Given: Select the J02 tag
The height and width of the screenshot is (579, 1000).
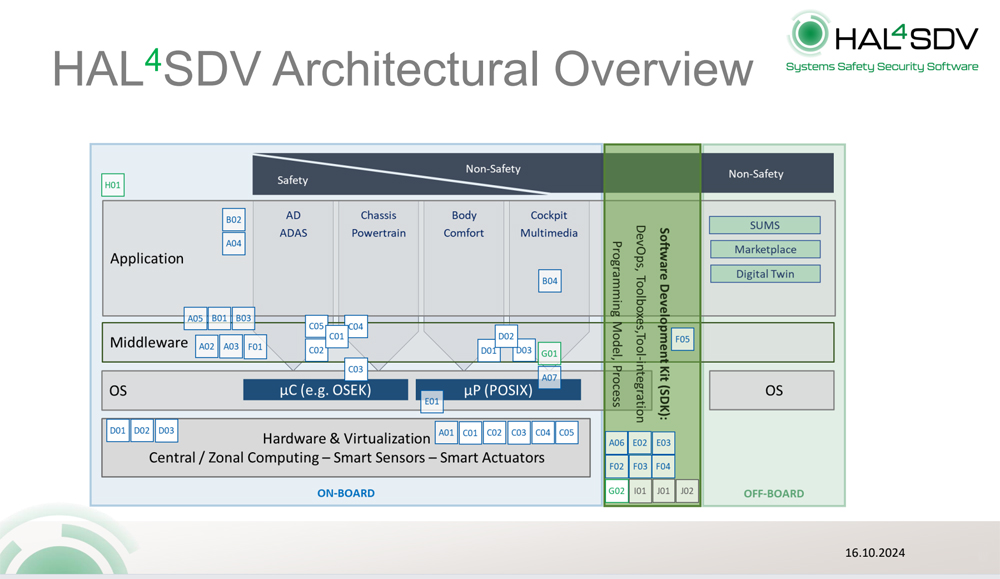Looking at the screenshot, I should click(x=687, y=491).
